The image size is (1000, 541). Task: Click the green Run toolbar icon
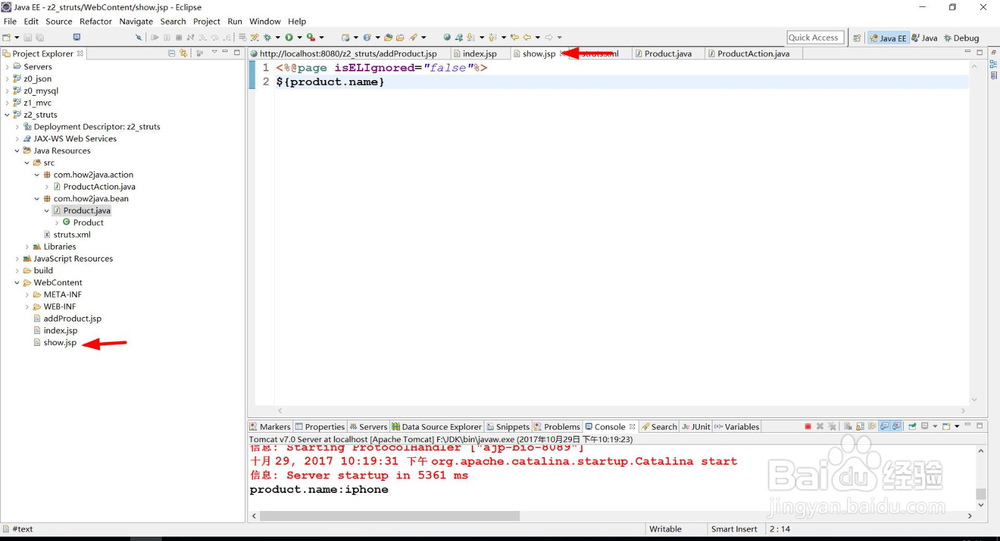(289, 37)
